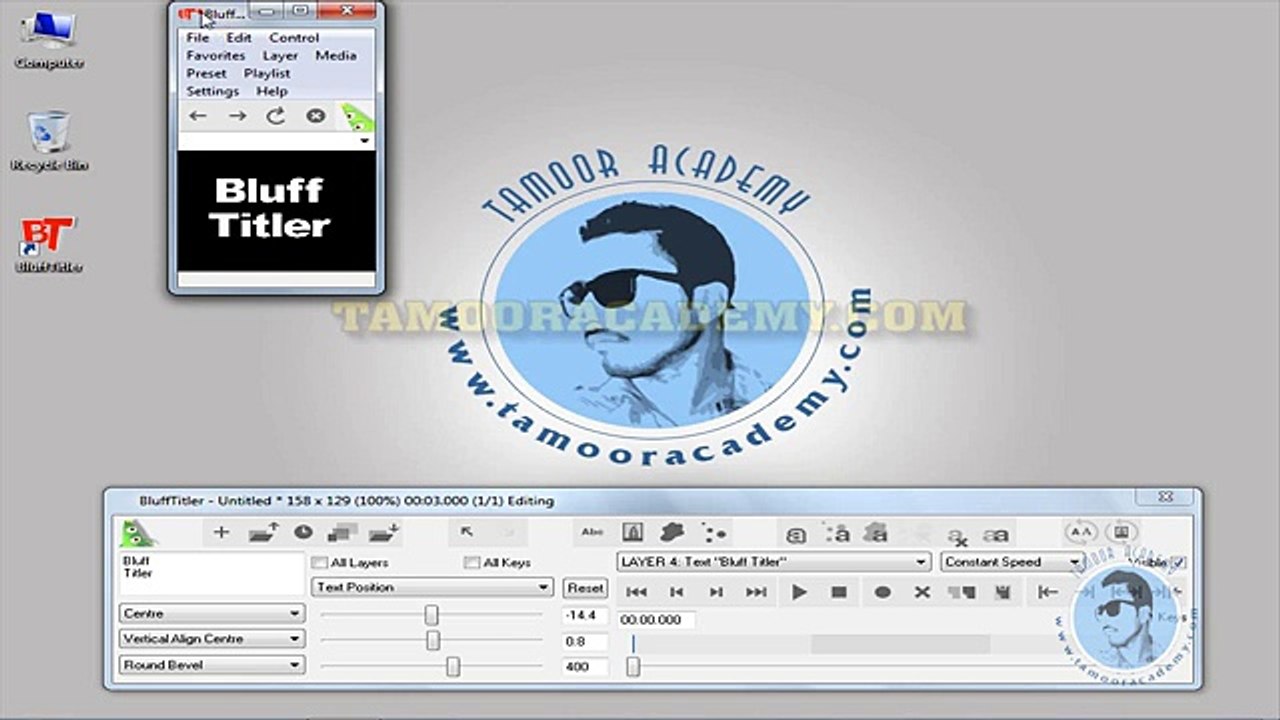
Task: Click the round X stop icon in the preview window
Action: (x=315, y=116)
